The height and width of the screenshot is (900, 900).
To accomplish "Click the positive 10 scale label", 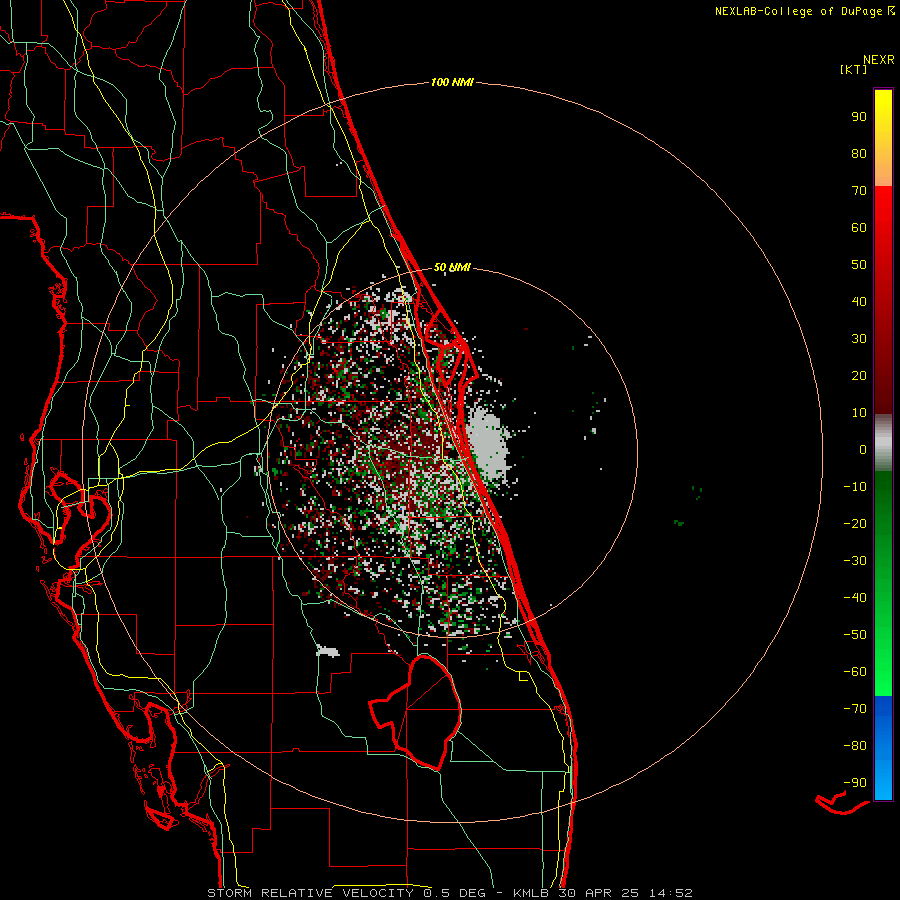I will pyautogui.click(x=859, y=413).
